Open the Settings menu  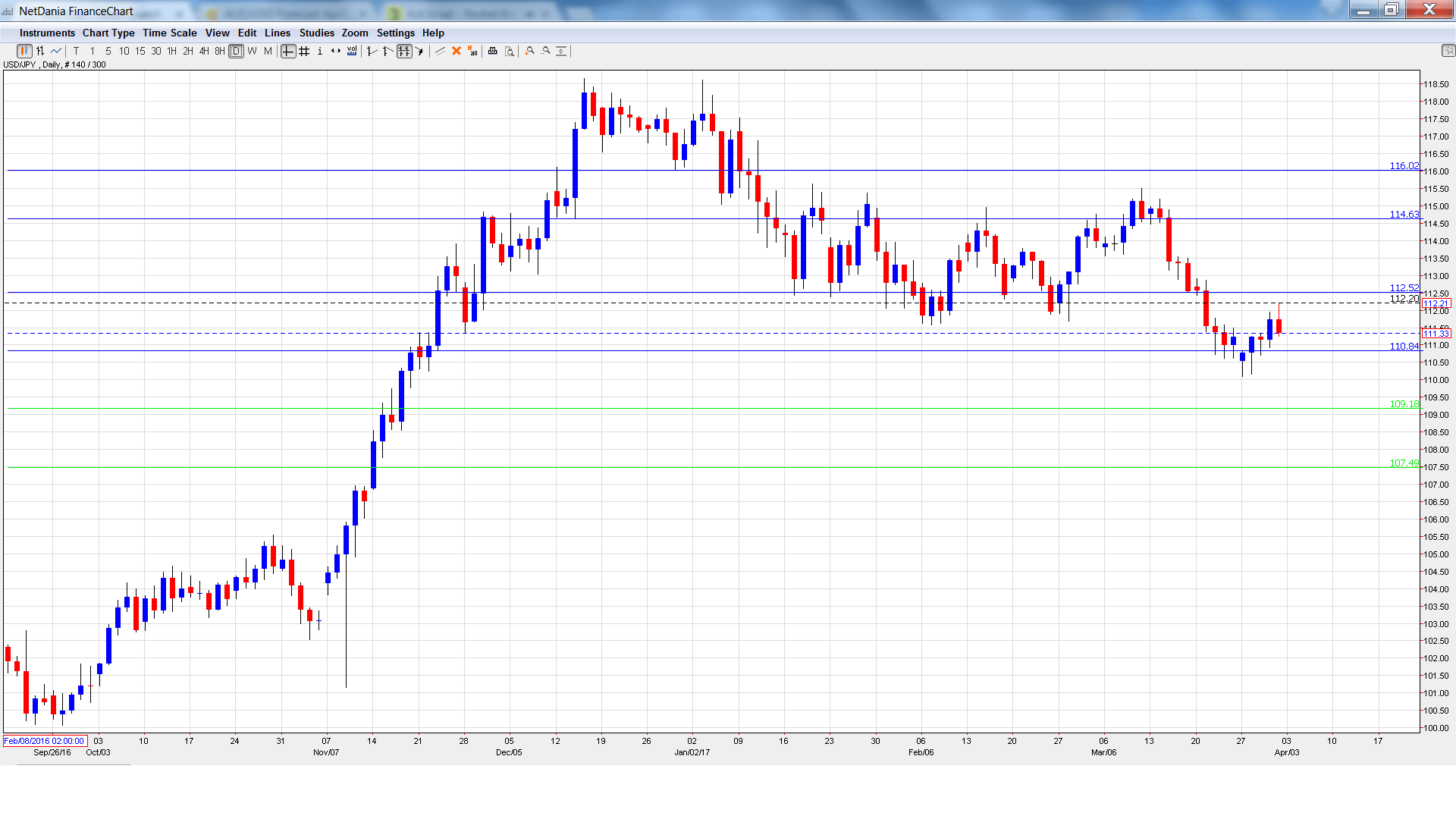coord(395,33)
